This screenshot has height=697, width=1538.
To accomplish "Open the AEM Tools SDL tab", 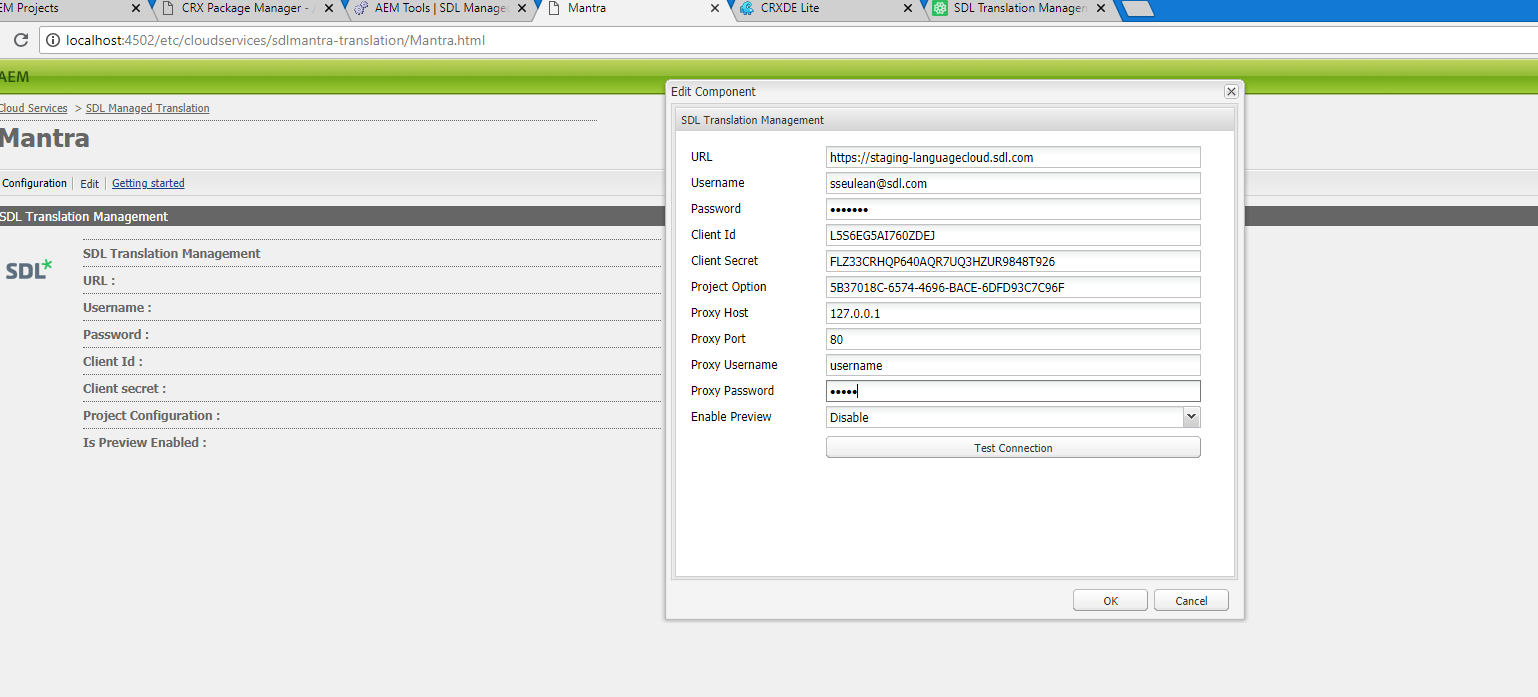I will (x=440, y=8).
